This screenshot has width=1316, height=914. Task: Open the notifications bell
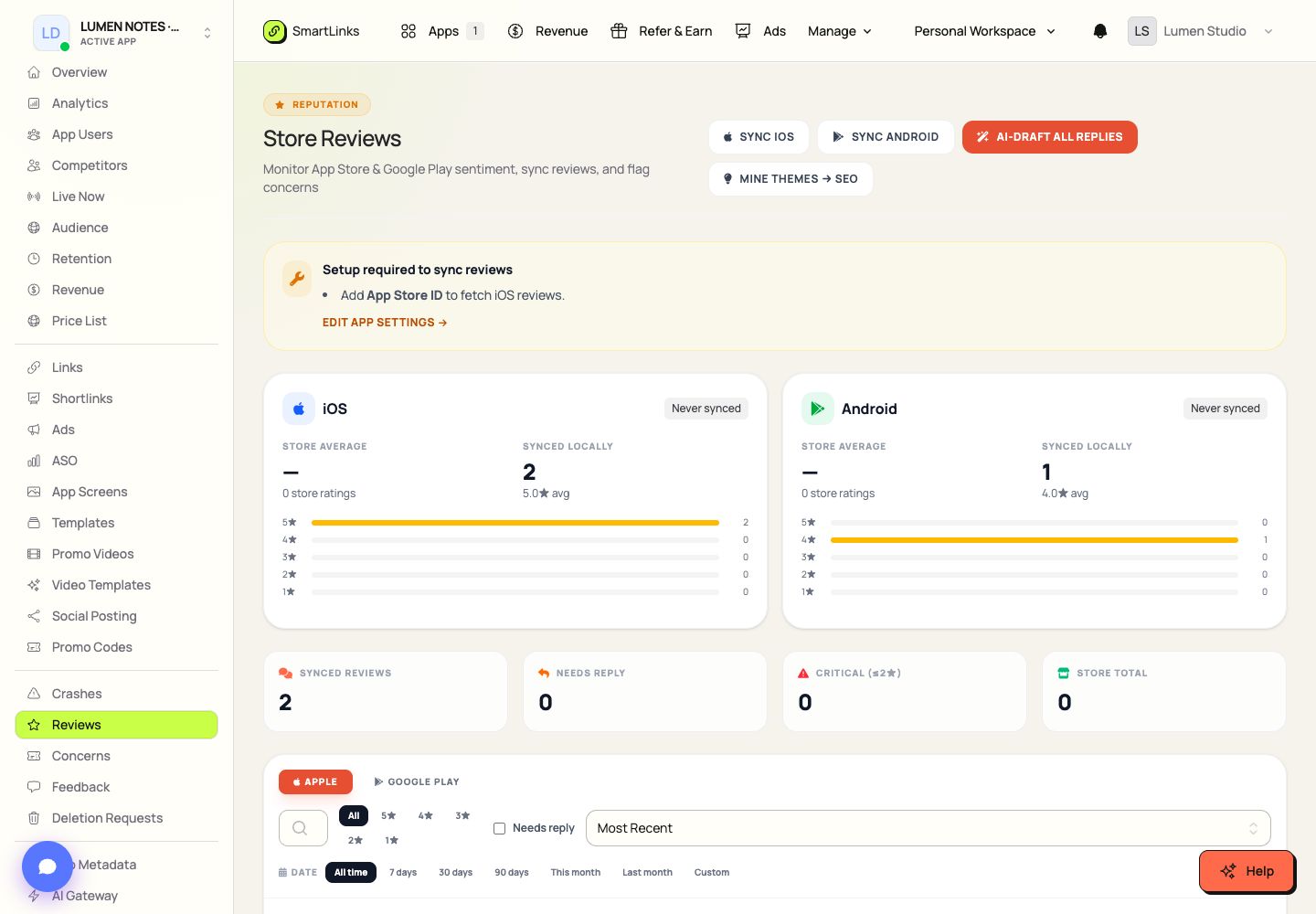(x=1100, y=31)
